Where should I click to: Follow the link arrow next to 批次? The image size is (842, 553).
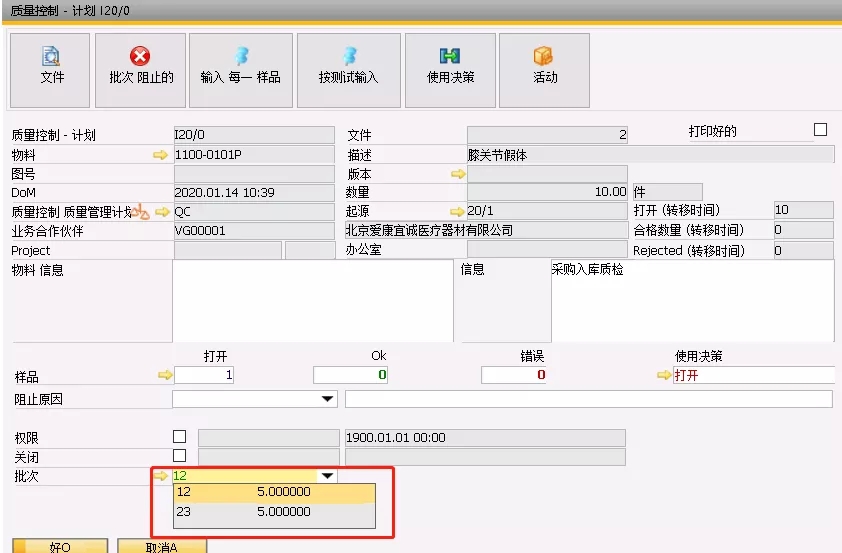pyautogui.click(x=161, y=476)
